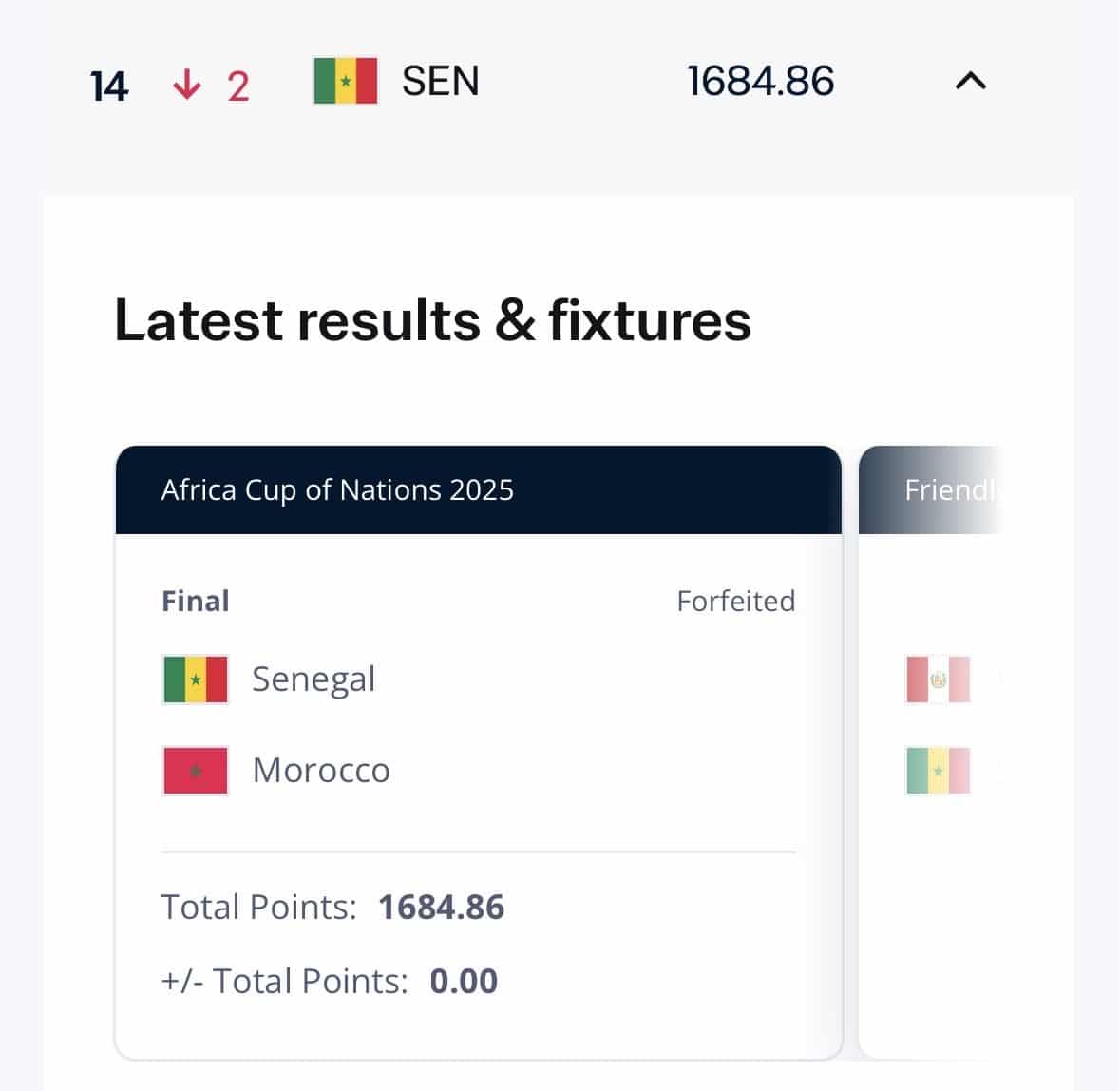Click the SEN team abbreviation label
1120x1091 pixels.
click(439, 82)
